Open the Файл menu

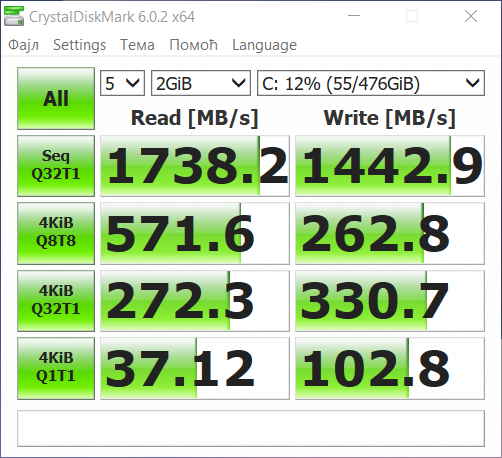23,45
